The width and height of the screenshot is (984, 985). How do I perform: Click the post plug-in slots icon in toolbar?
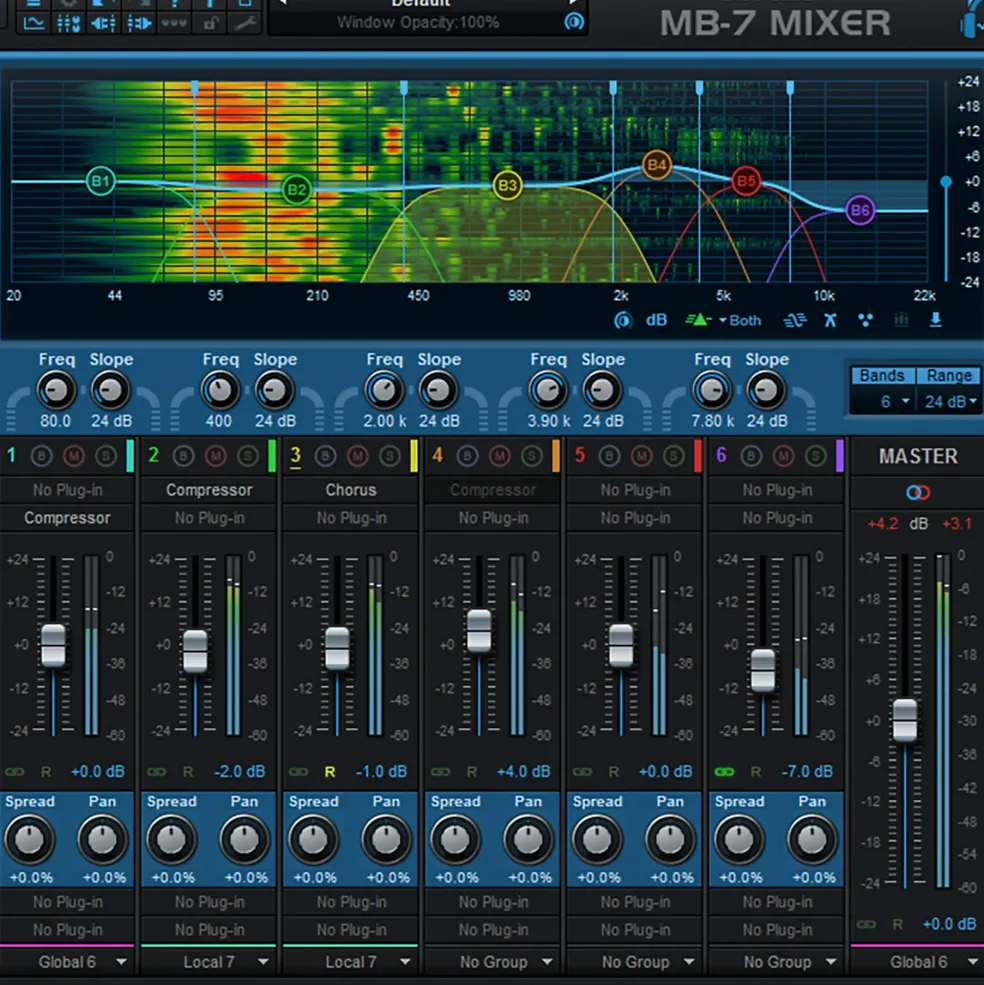(139, 24)
